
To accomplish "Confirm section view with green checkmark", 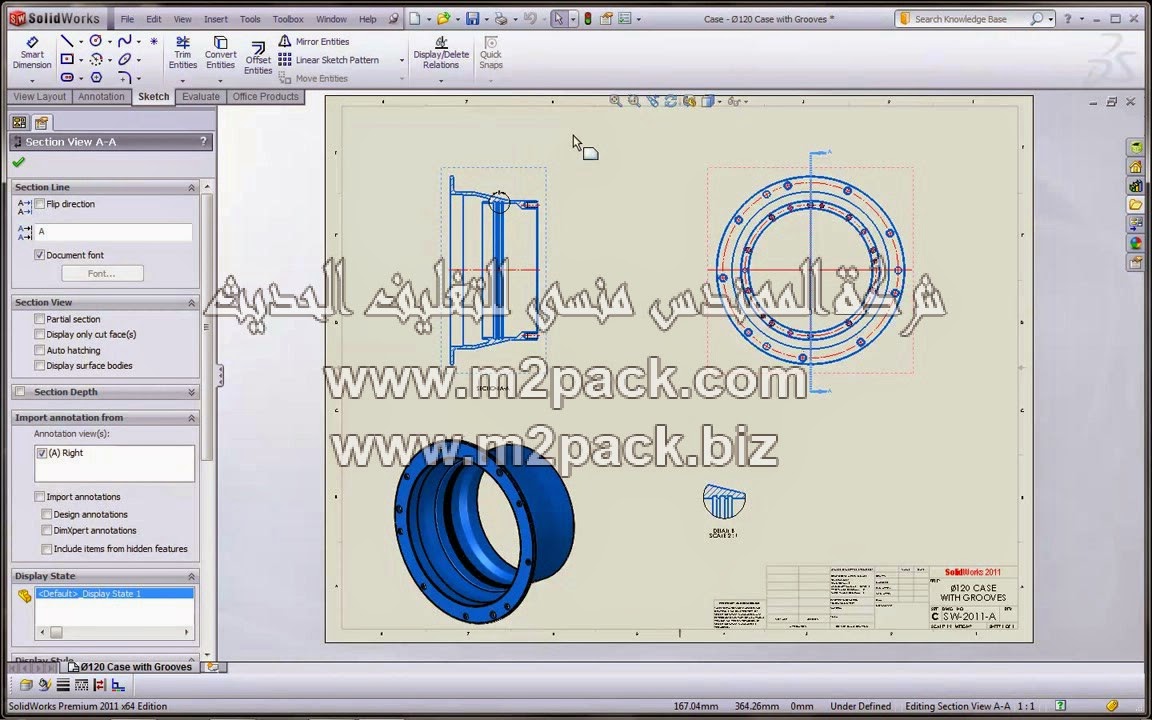I will (18, 162).
